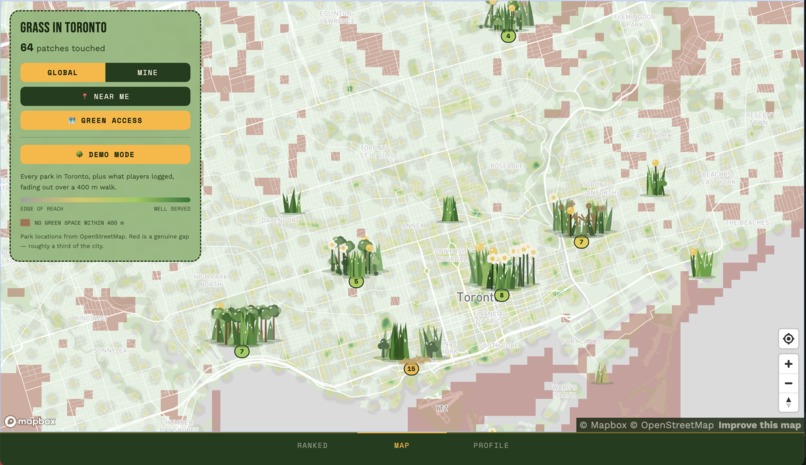Click the pin icon in NEAR ME button
Image resolution: width=806 pixels, height=465 pixels.
(x=85, y=96)
